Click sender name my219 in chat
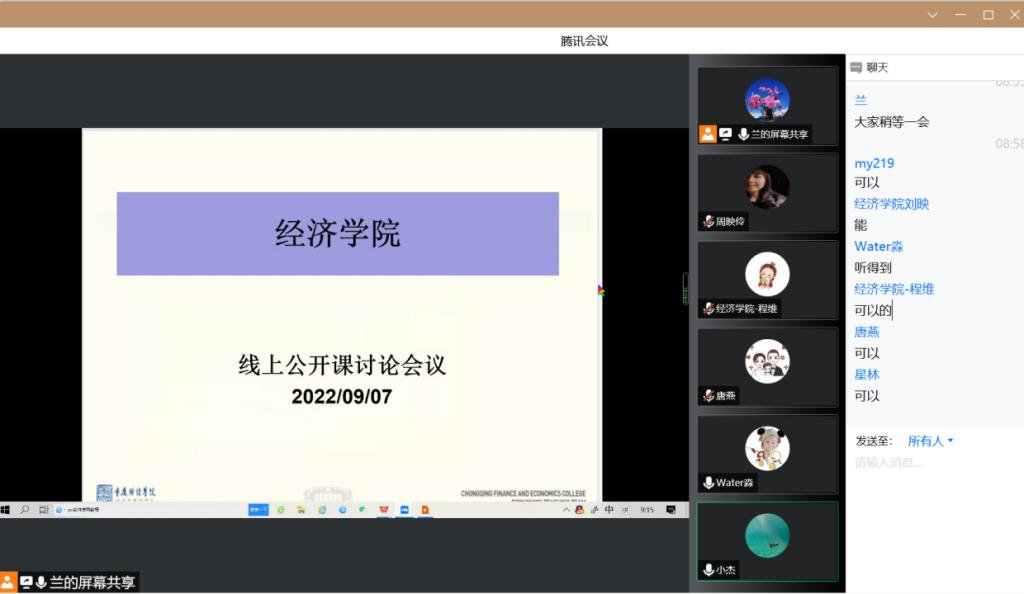Image resolution: width=1024 pixels, height=594 pixels. tap(874, 163)
